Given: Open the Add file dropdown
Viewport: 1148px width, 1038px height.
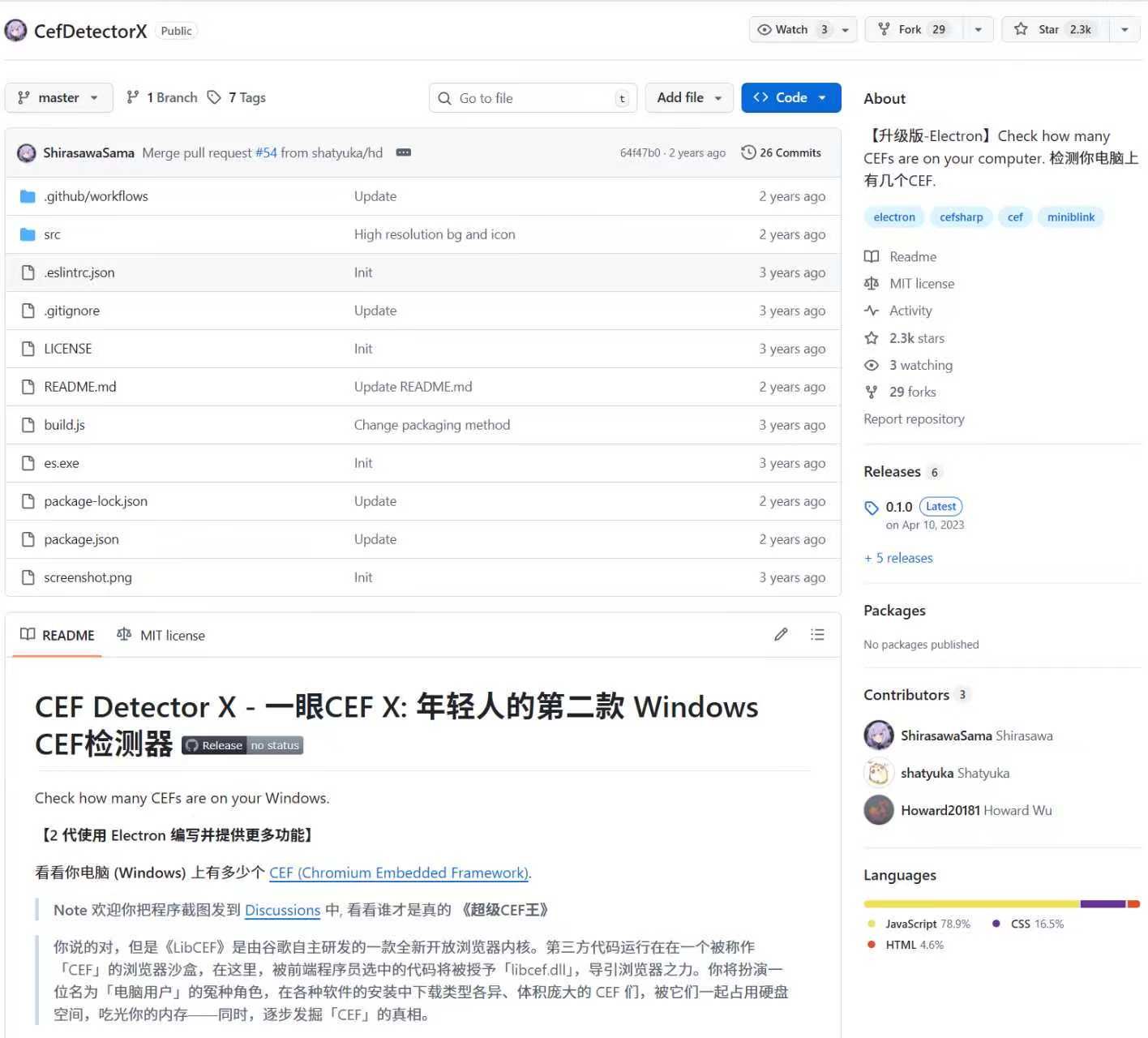Looking at the screenshot, I should coord(689,97).
